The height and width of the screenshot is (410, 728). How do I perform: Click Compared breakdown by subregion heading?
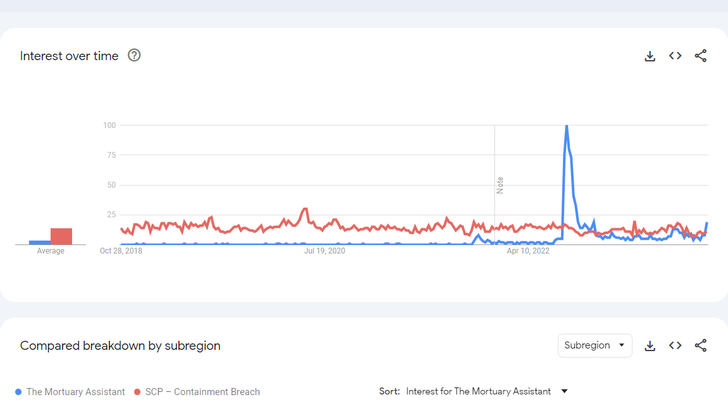point(120,346)
